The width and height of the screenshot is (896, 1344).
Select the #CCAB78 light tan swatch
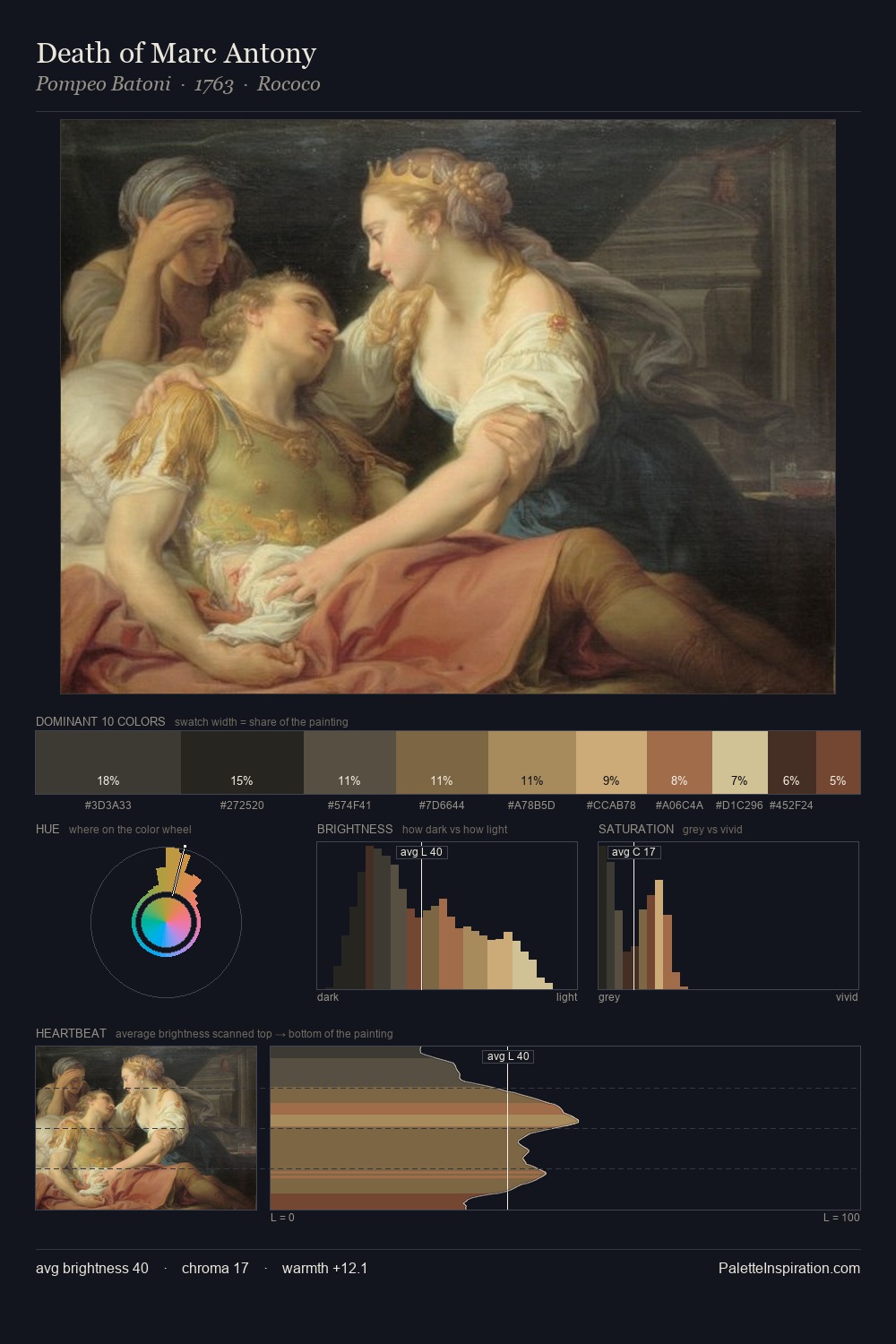[611, 762]
